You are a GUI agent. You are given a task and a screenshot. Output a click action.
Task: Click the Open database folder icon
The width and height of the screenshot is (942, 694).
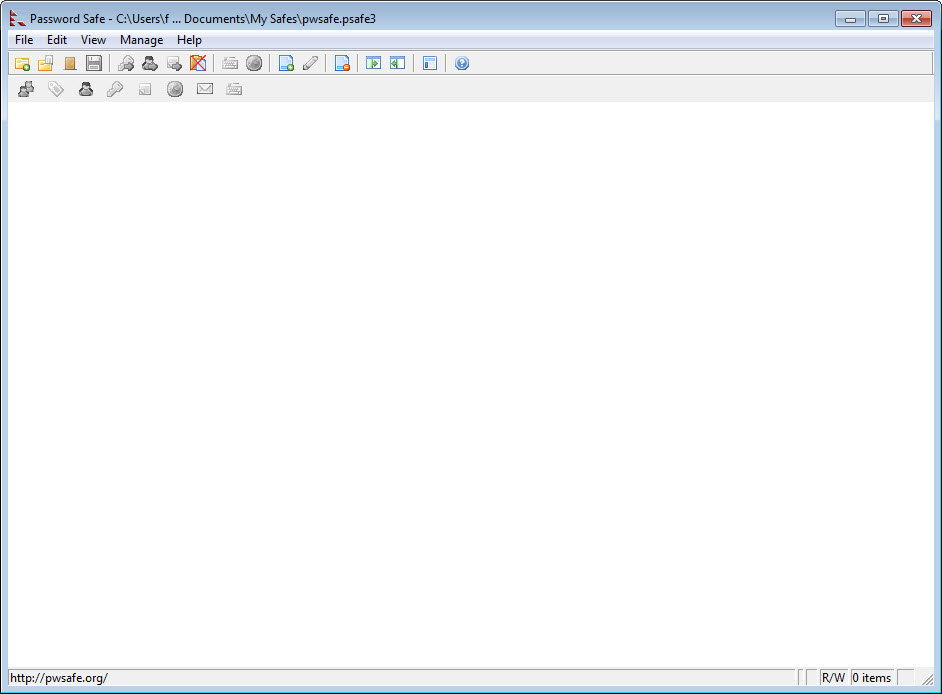[x=46, y=63]
